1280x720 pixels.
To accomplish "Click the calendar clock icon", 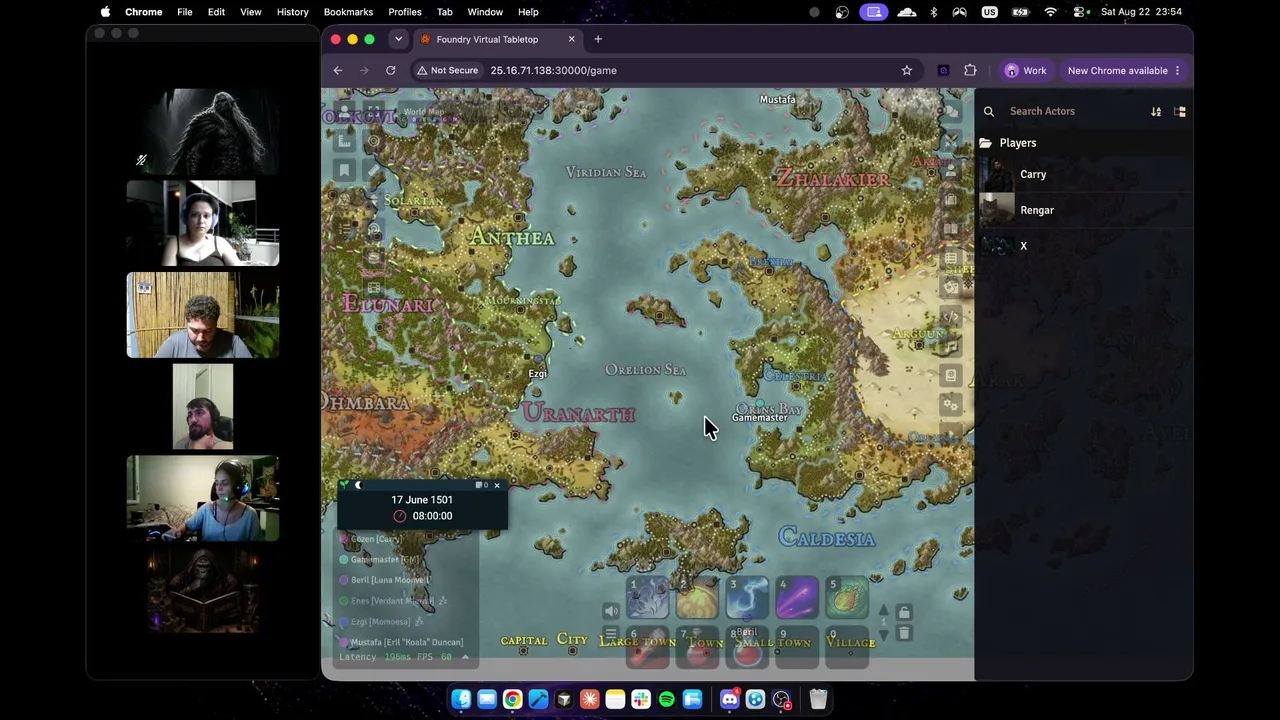I will click(400, 516).
